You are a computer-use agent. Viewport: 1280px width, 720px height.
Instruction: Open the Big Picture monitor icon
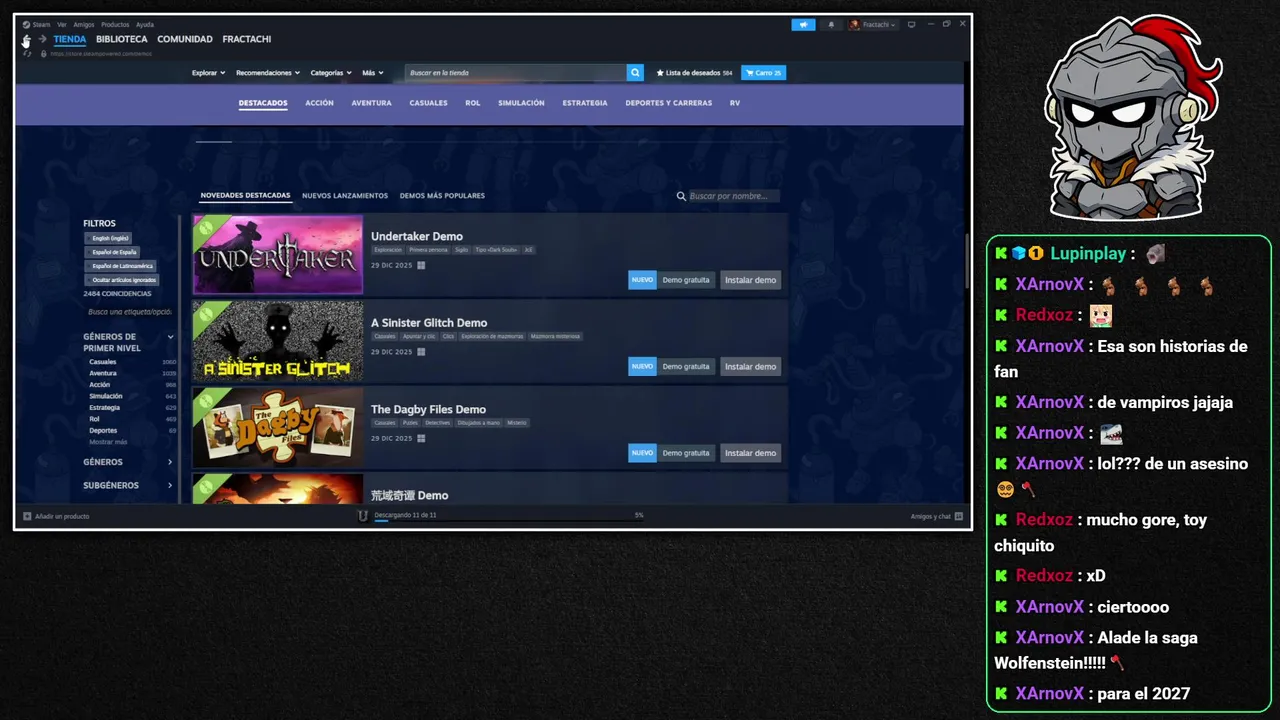[911, 24]
